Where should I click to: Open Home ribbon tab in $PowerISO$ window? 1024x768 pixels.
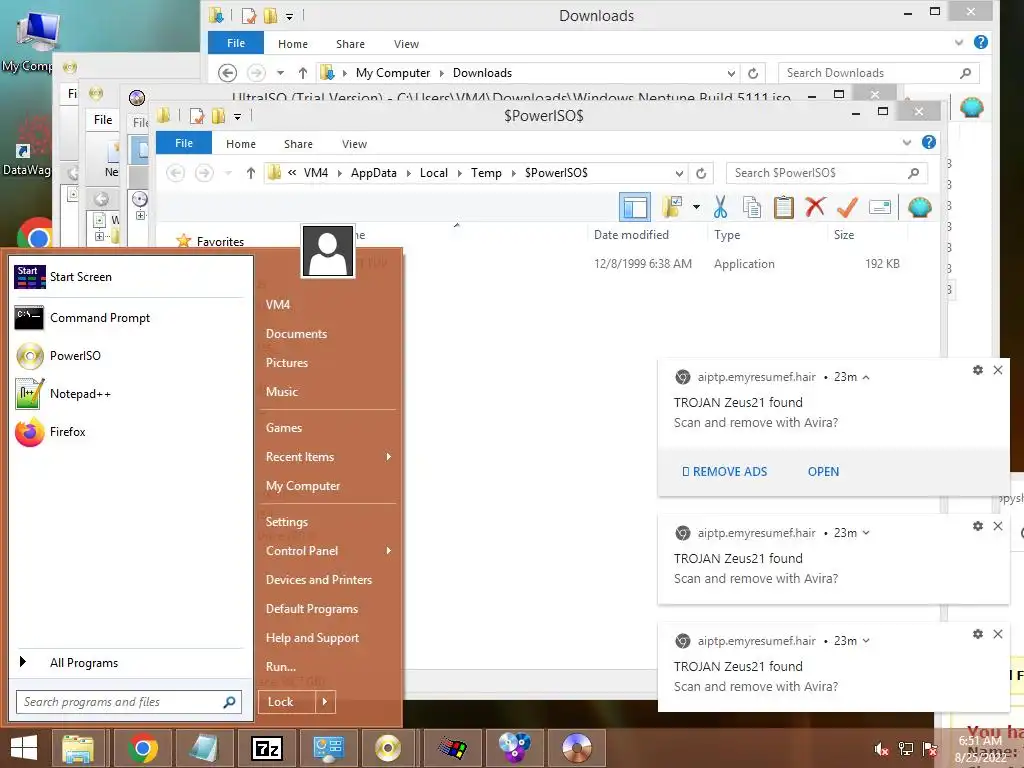(241, 144)
